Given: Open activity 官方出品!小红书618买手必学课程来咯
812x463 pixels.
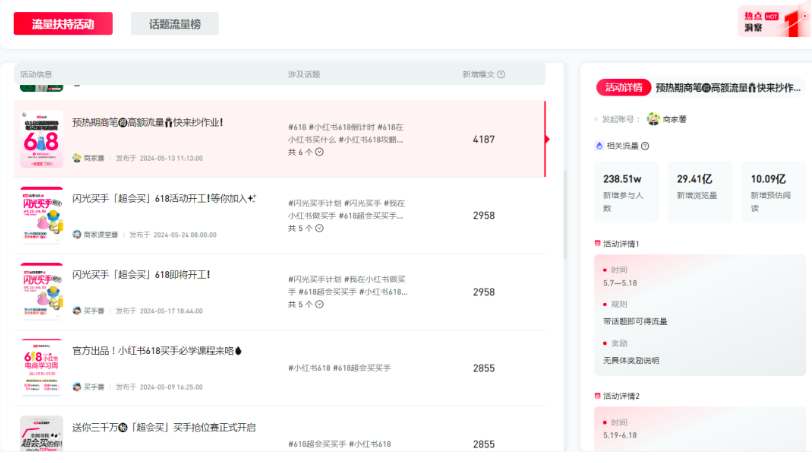Looking at the screenshot, I should point(157,351).
